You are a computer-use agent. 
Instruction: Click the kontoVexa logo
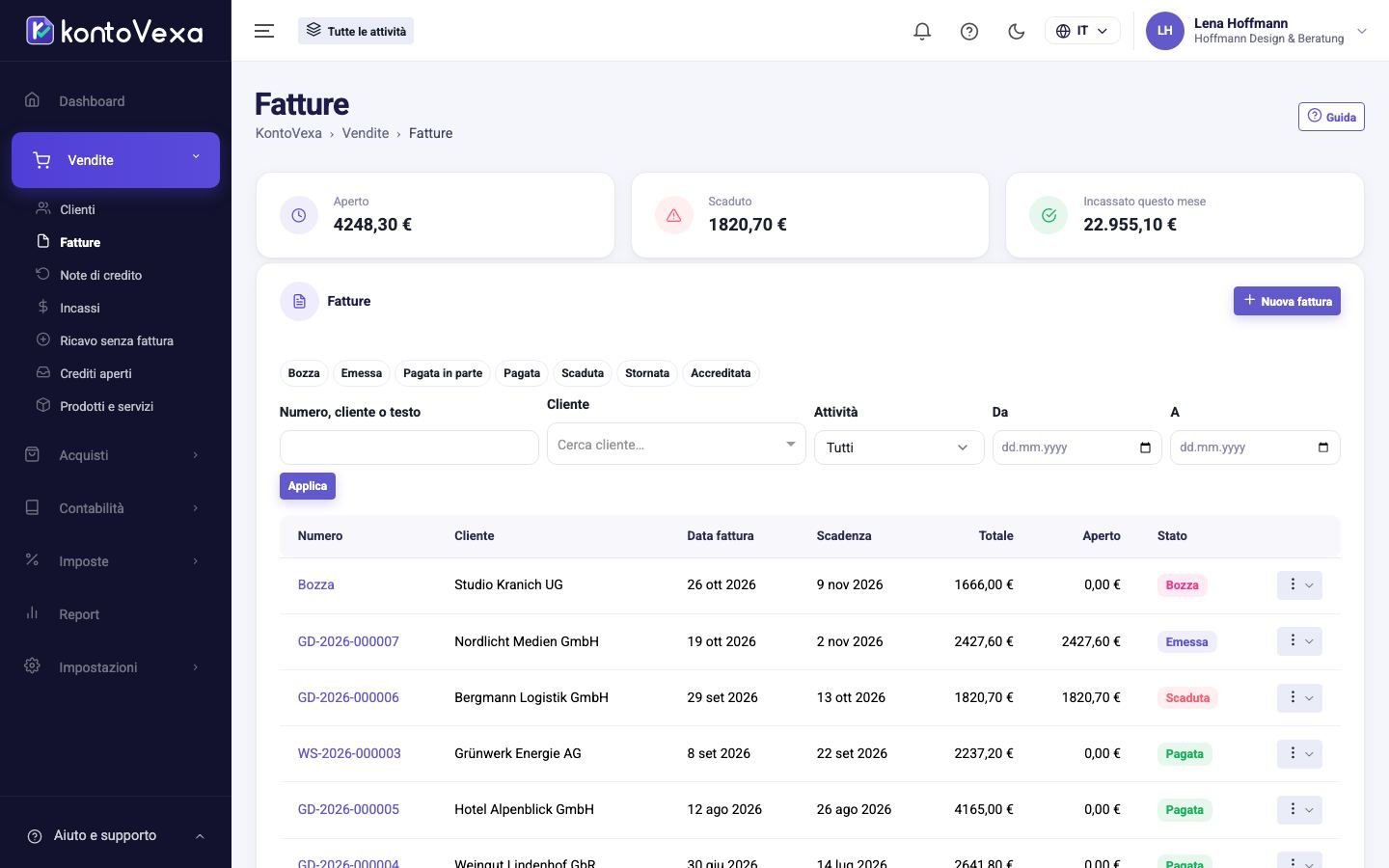point(115,31)
